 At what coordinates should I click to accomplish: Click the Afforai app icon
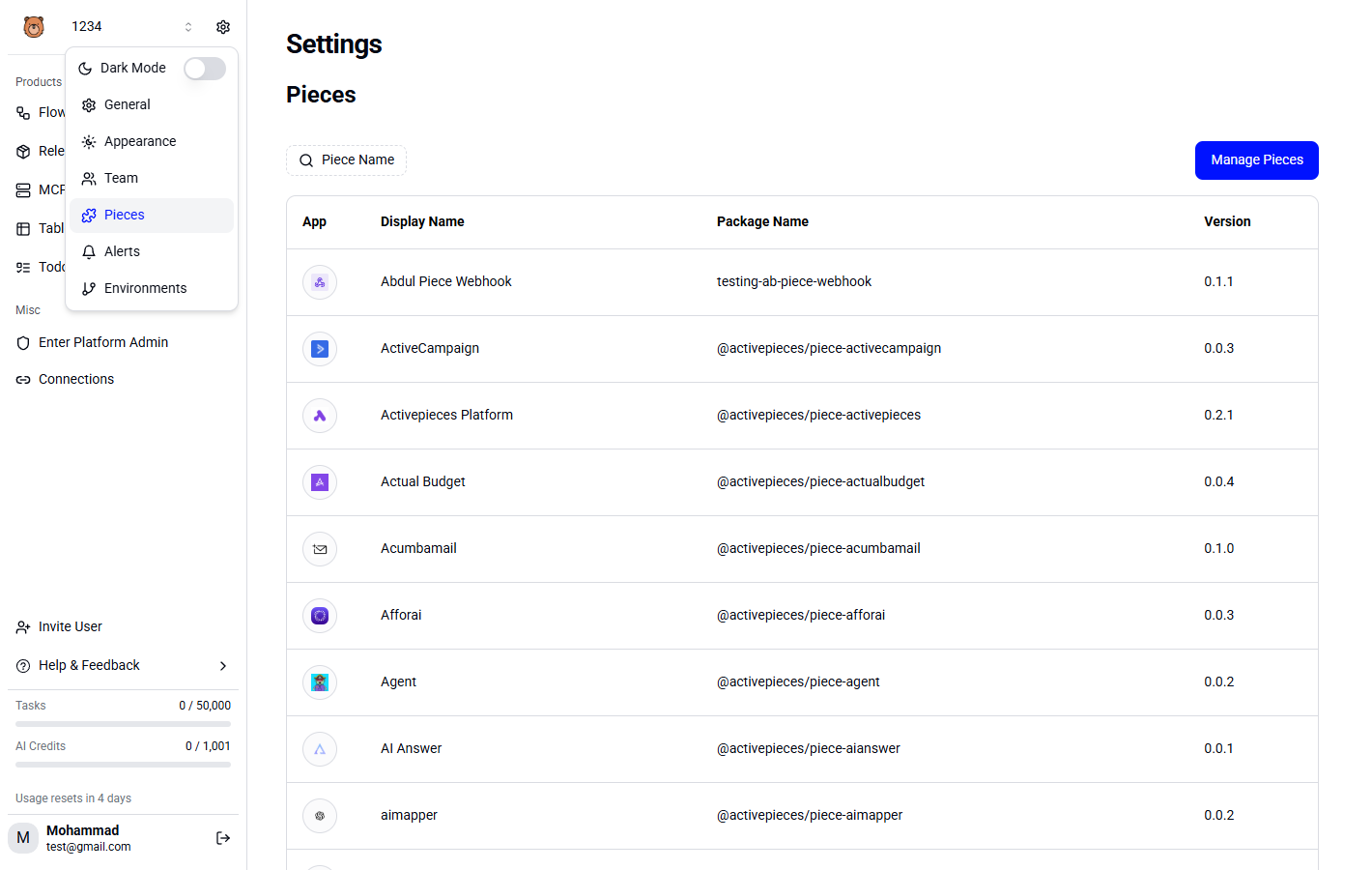click(x=320, y=616)
